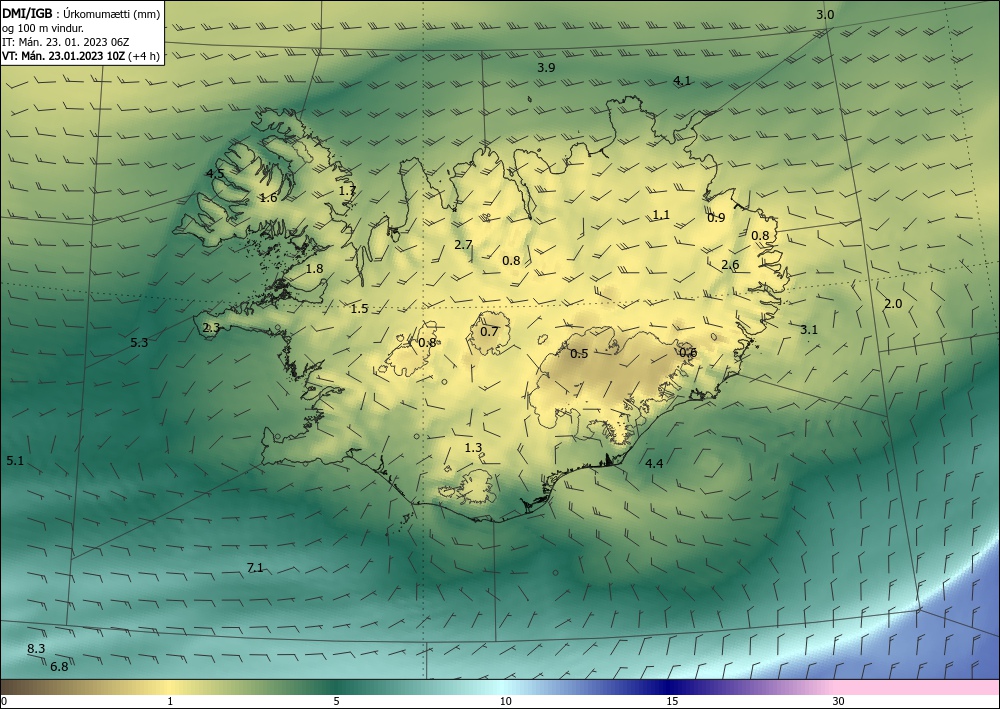The width and height of the screenshot is (1000, 709).
Task: Click the 5.3 value offshore west
Action: click(x=139, y=342)
